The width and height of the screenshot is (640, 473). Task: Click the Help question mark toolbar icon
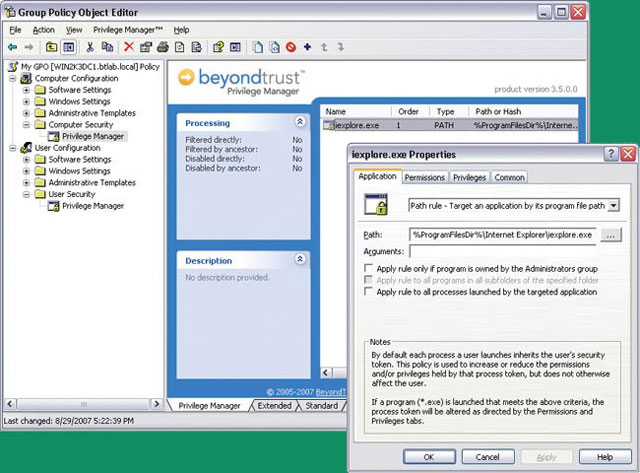[218, 47]
